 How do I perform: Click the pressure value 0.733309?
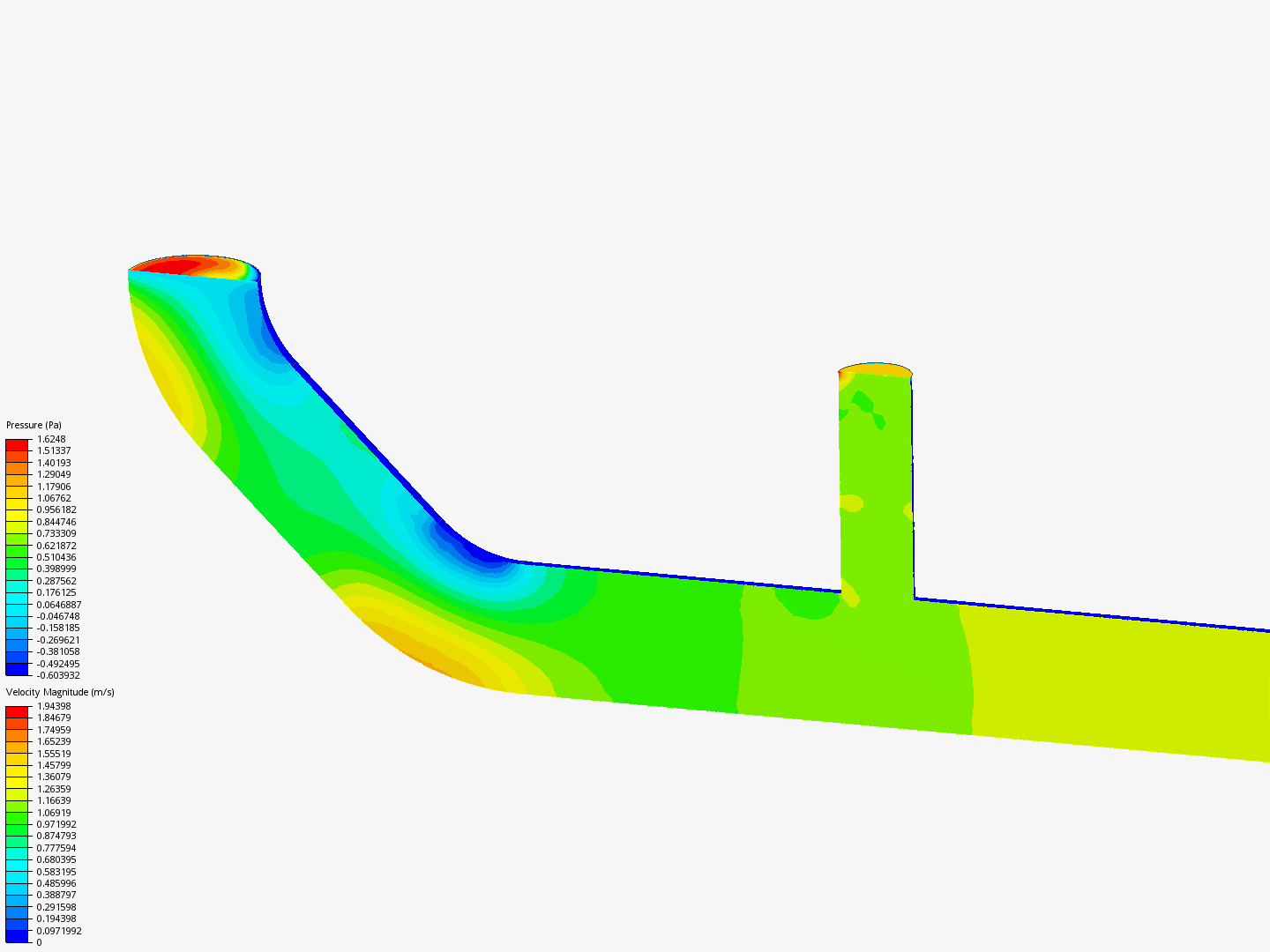[56, 533]
